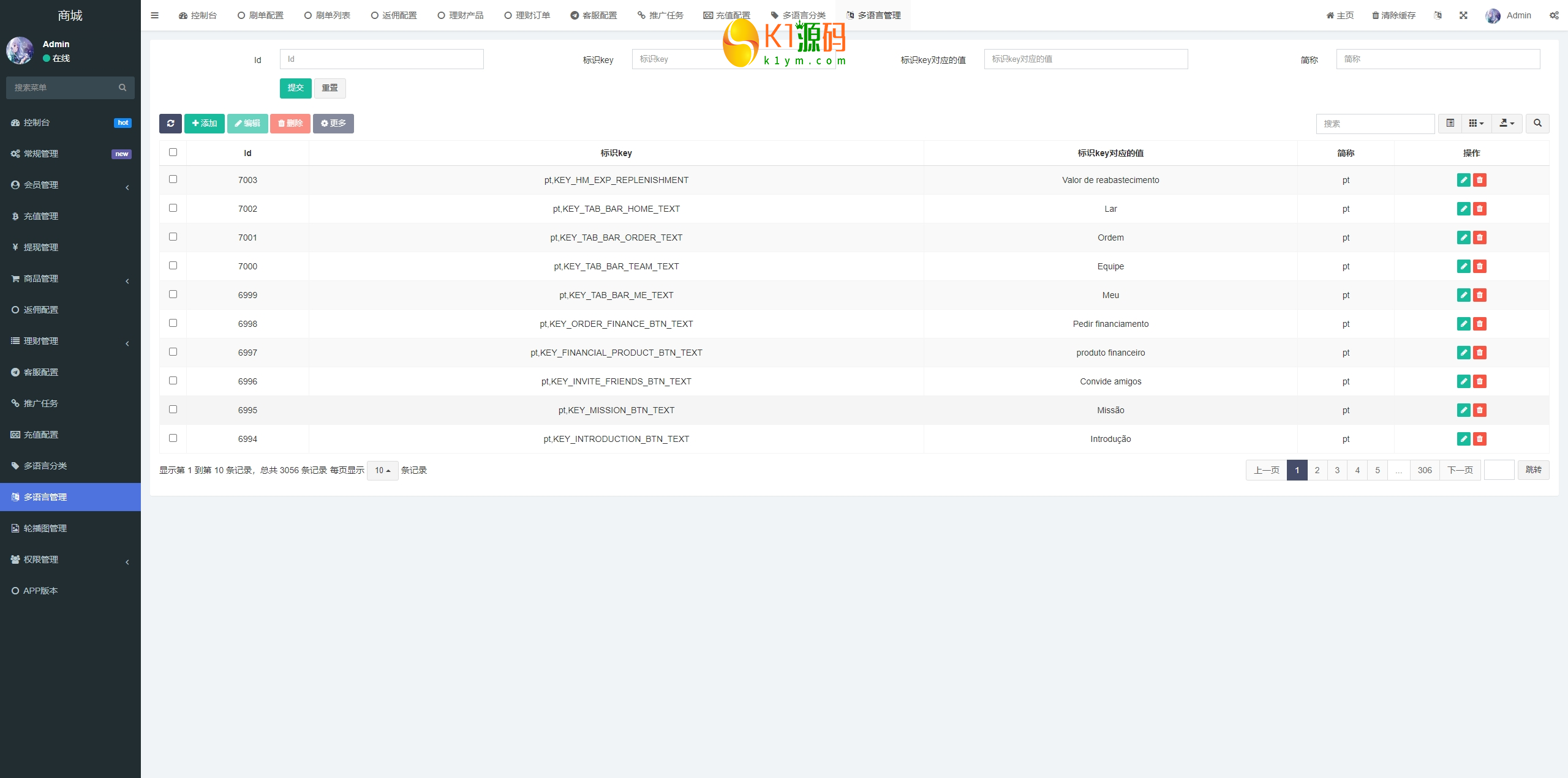Click the fullscreen icon in top bar
Image resolution: width=1568 pixels, height=778 pixels.
(1463, 15)
